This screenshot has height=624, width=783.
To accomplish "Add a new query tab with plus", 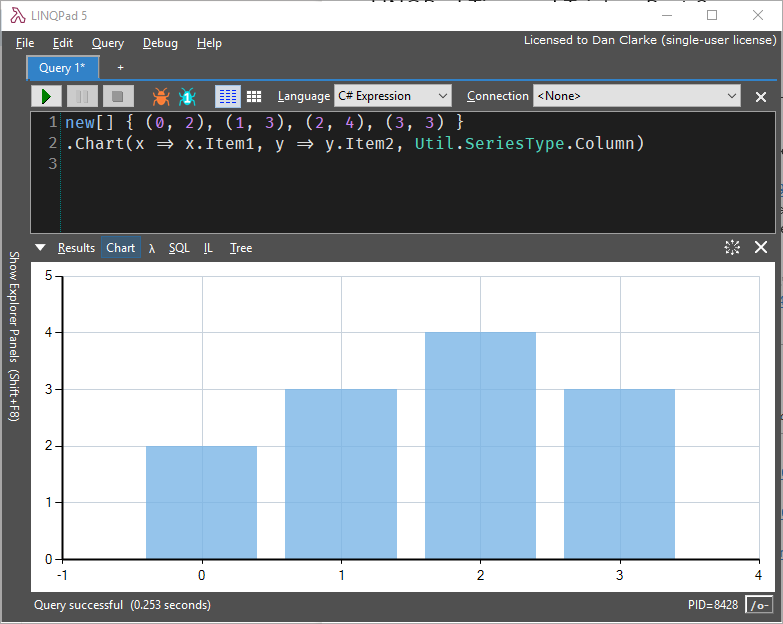I will coord(121,68).
